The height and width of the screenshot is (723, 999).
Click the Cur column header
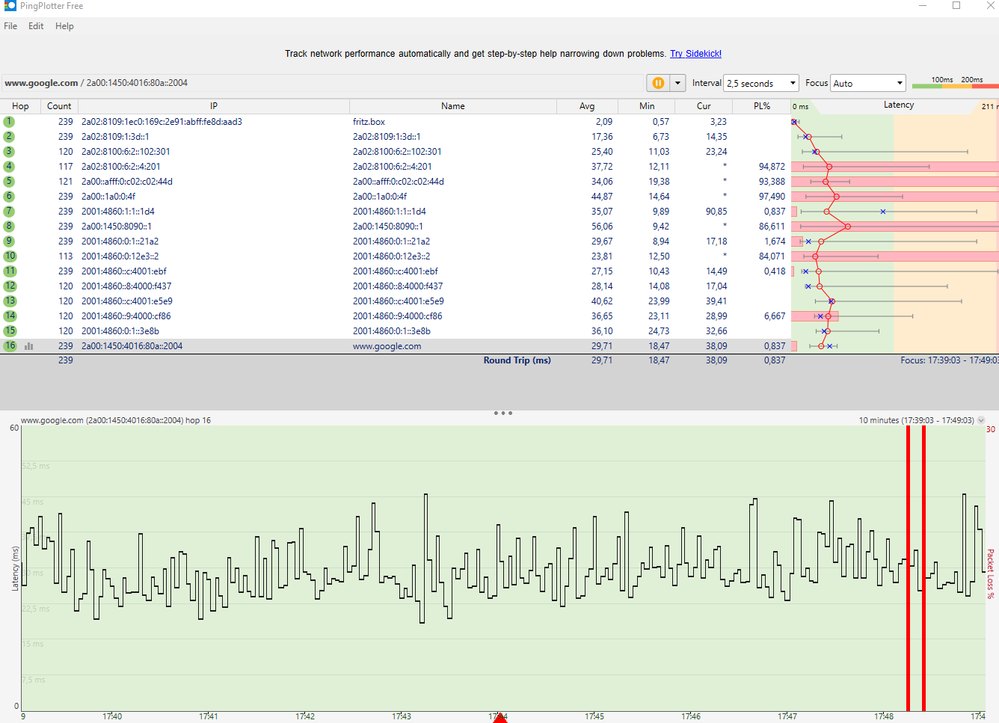(703, 106)
